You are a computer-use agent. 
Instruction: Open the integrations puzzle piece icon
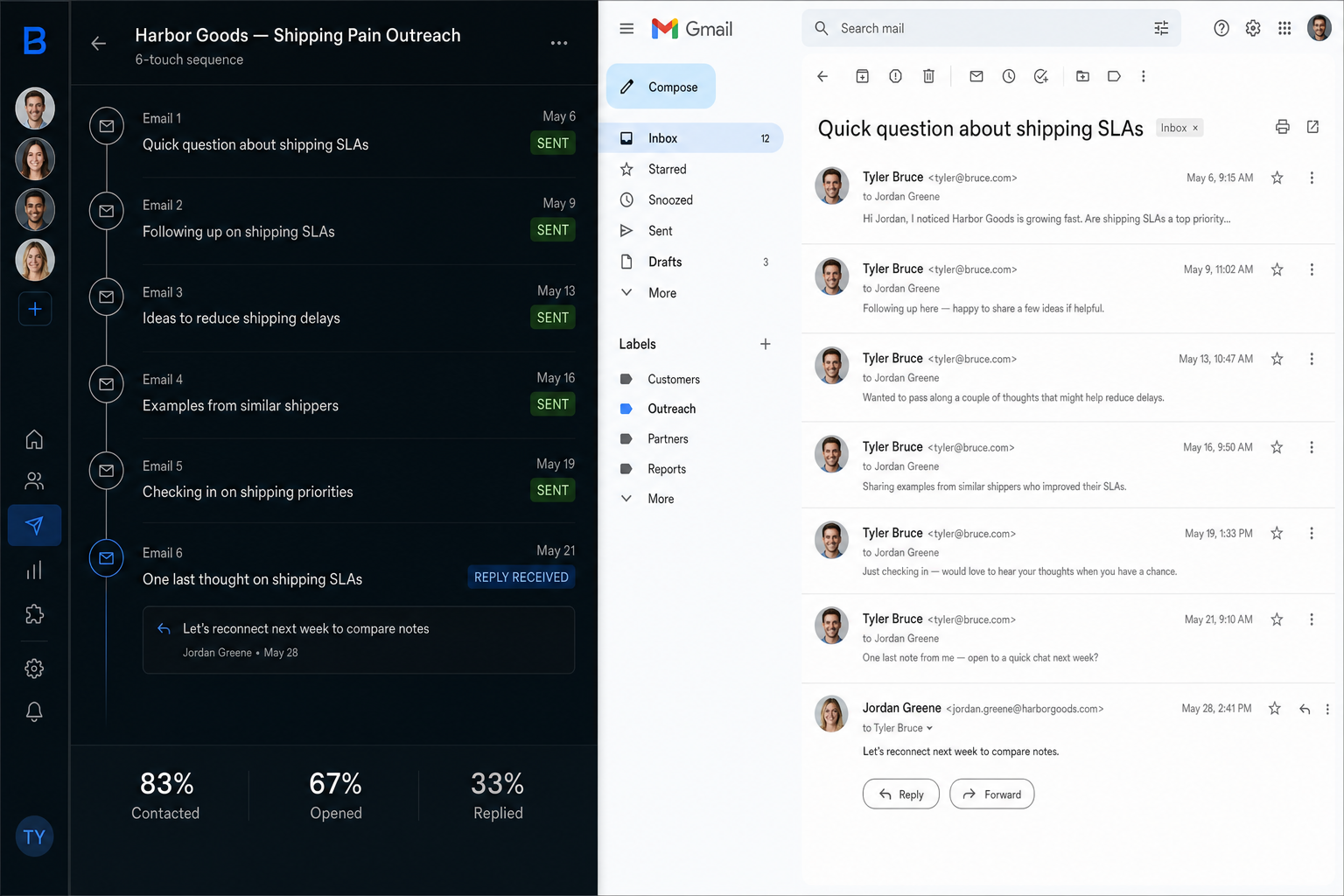tap(34, 614)
